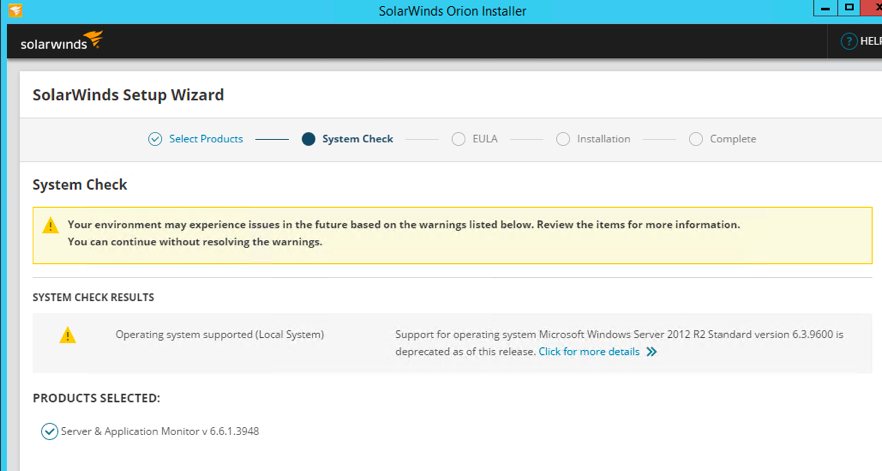Click SolarWinds Orion Installer title text

click(452, 11)
